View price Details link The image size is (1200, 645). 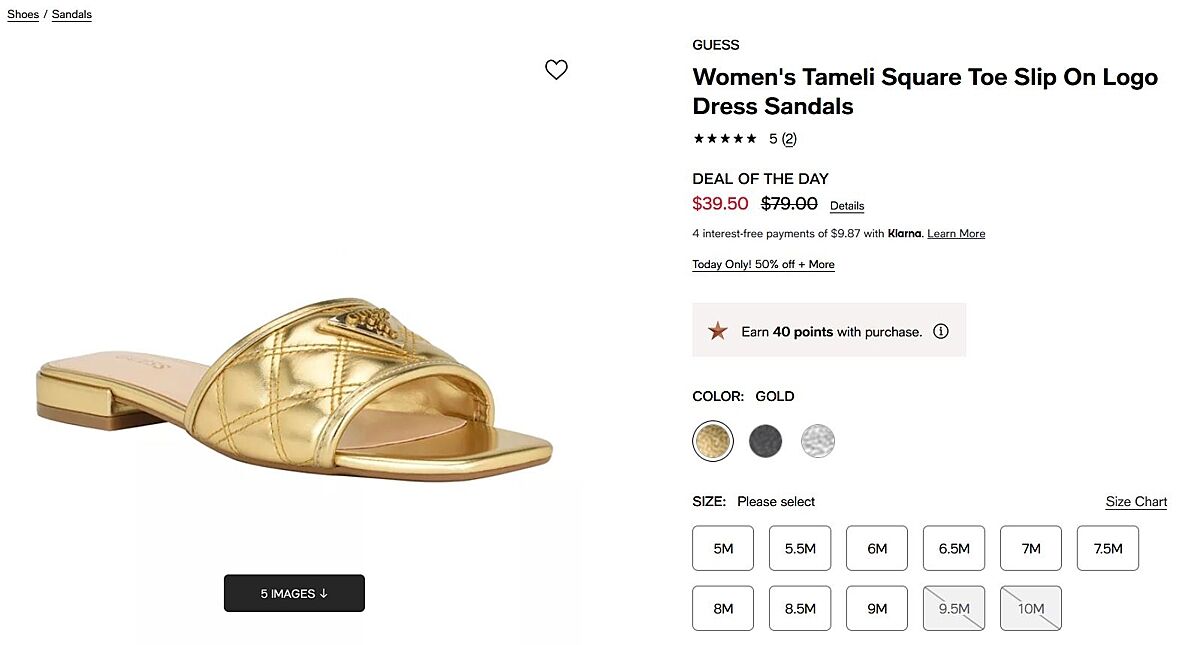(847, 206)
